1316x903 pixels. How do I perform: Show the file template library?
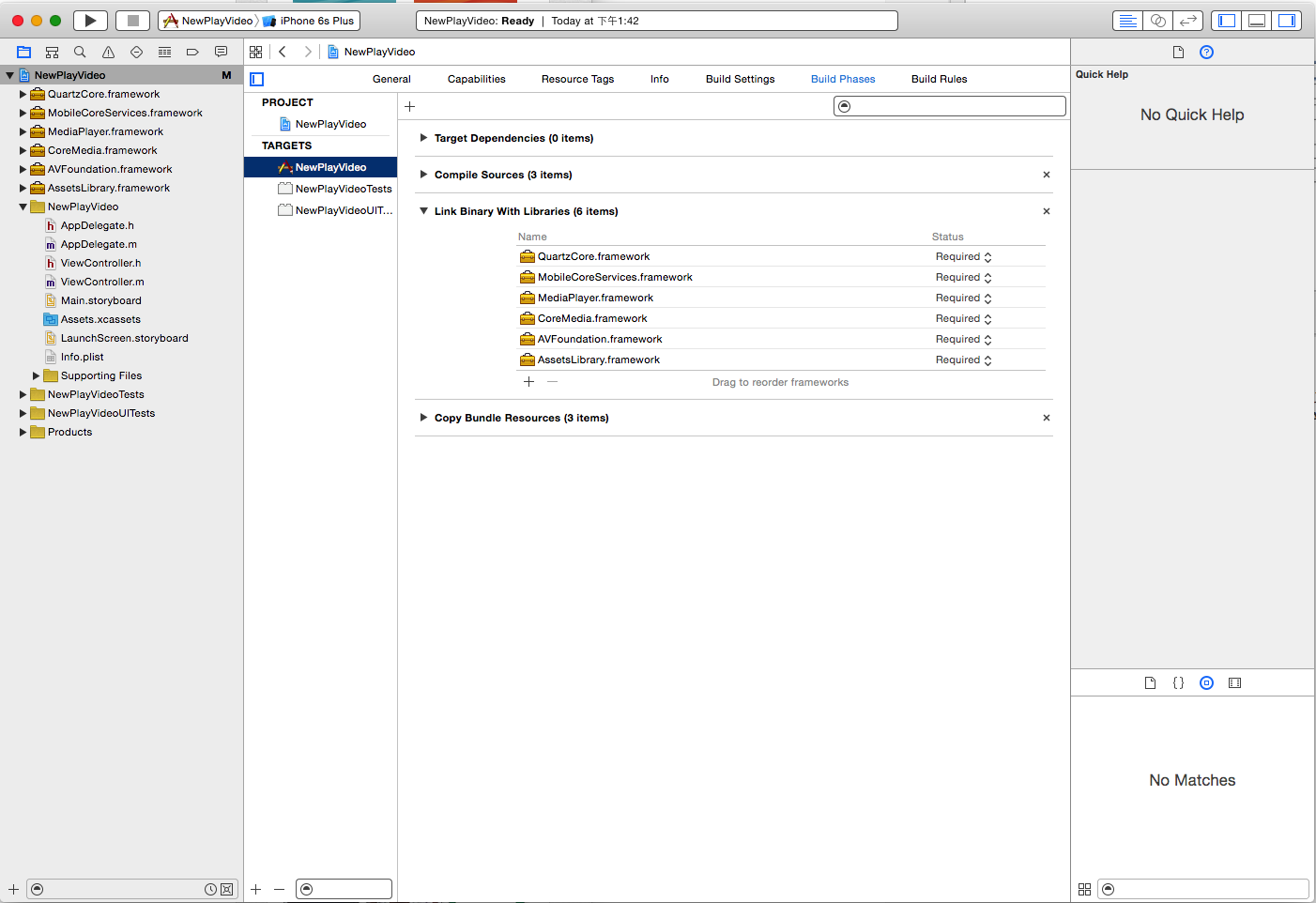pyautogui.click(x=1150, y=683)
